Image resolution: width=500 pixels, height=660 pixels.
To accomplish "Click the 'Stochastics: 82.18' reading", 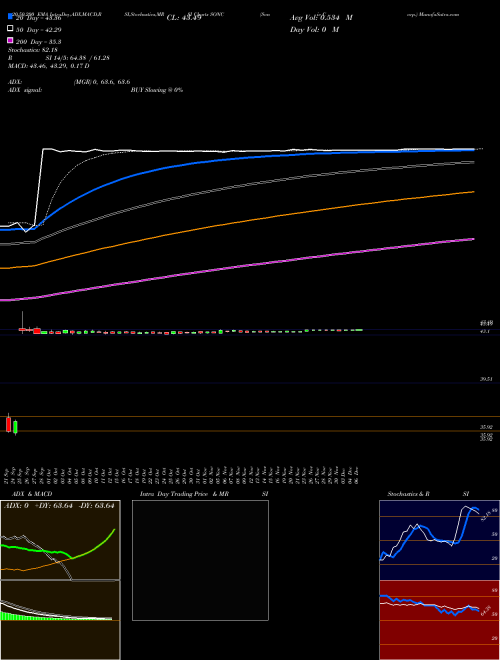I will (x=31, y=50).
